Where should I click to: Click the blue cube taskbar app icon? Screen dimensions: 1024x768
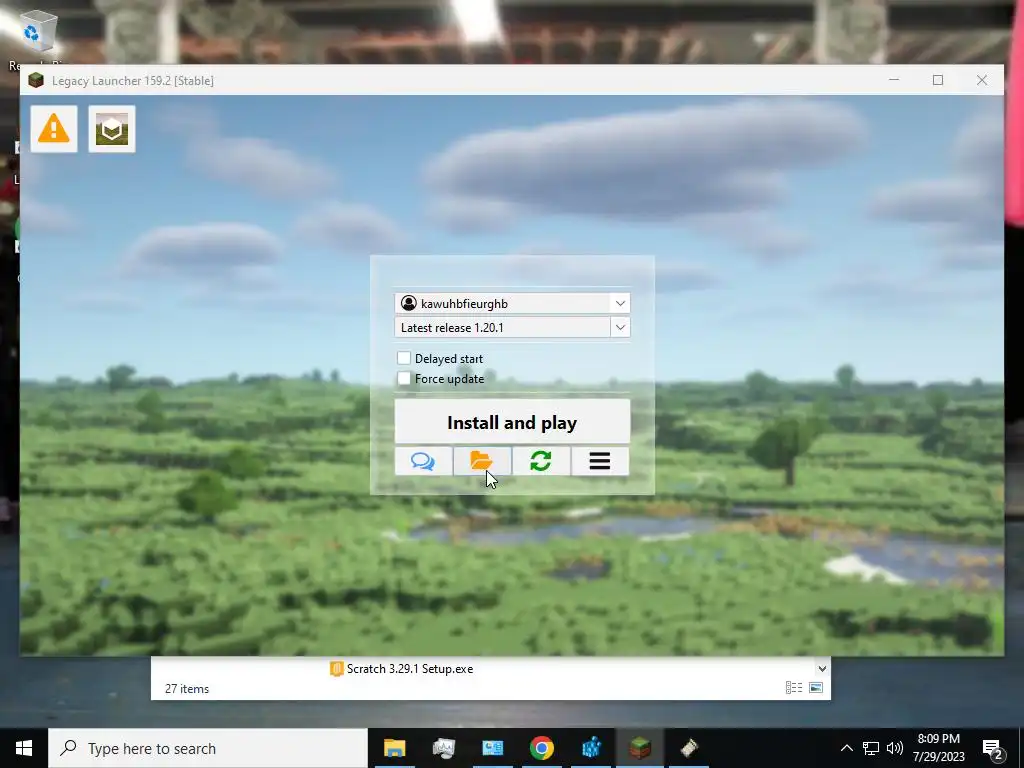(591, 748)
